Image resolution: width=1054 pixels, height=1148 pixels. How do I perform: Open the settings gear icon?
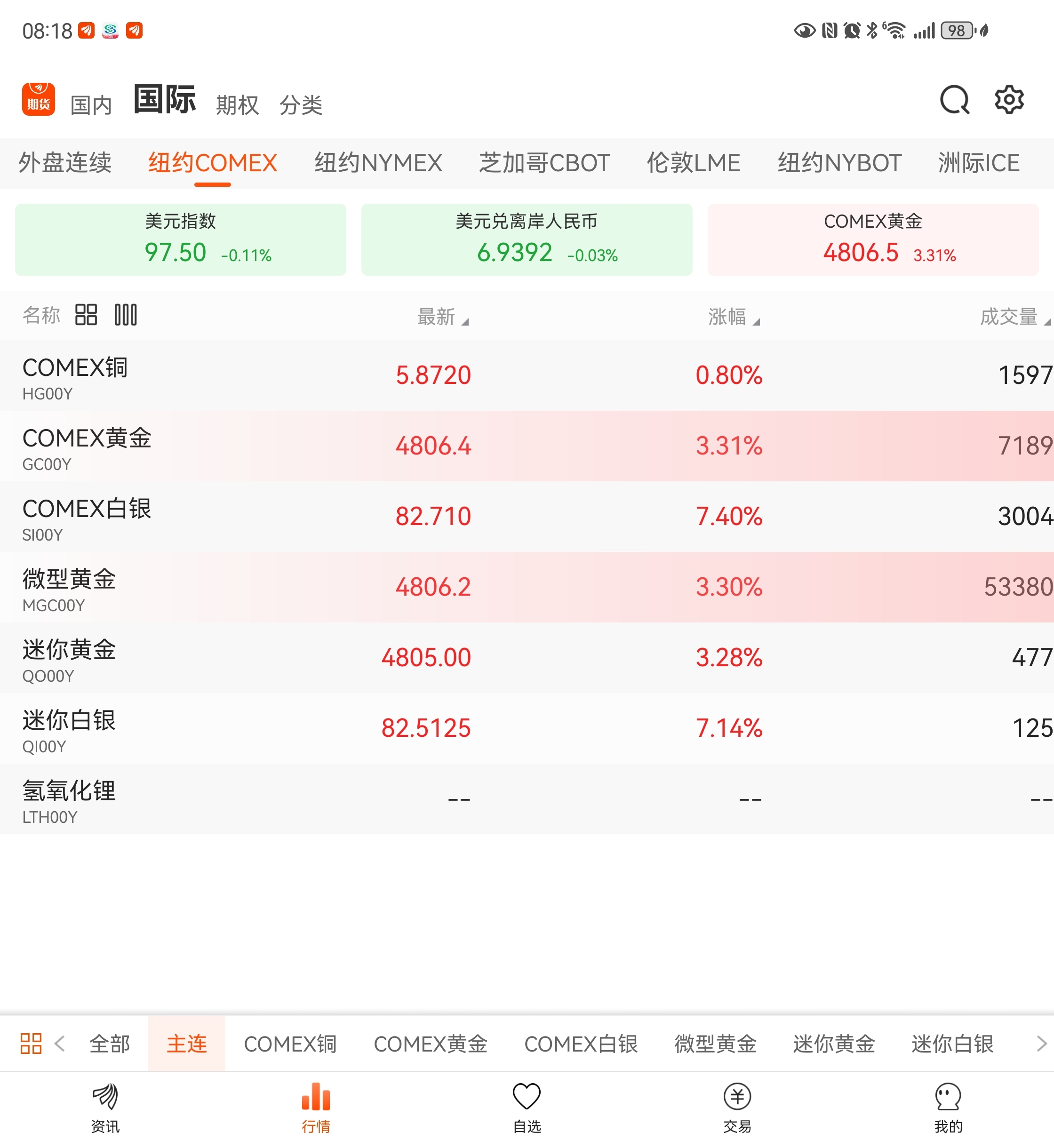1009,100
